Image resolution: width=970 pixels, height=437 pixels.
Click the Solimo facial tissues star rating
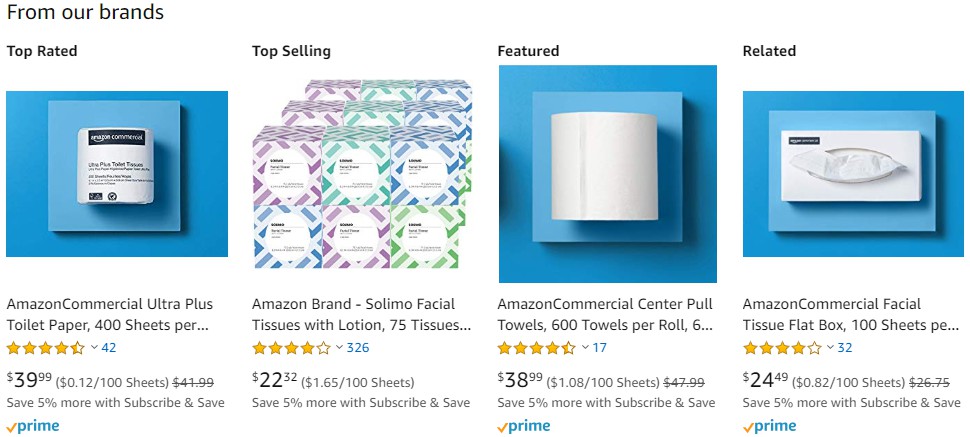click(291, 348)
